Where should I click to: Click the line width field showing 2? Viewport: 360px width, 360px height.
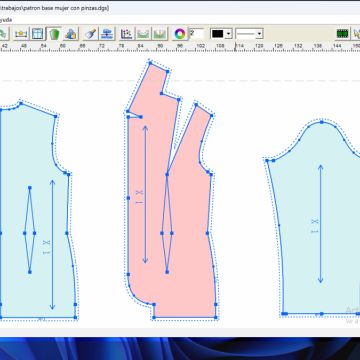click(x=197, y=34)
